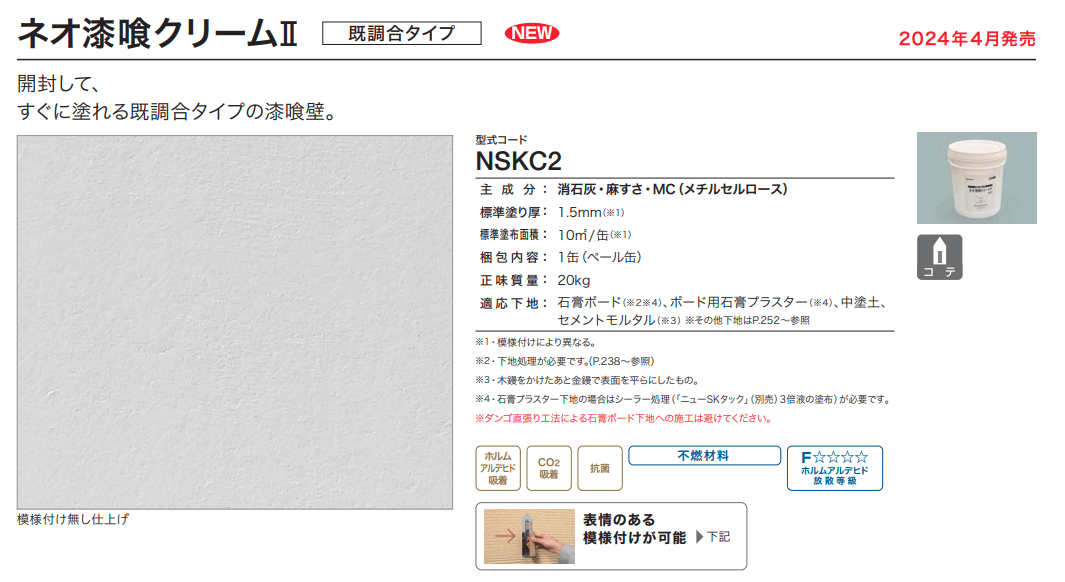Click the red NEW badge
This screenshot has width=1065, height=582.
(x=532, y=33)
